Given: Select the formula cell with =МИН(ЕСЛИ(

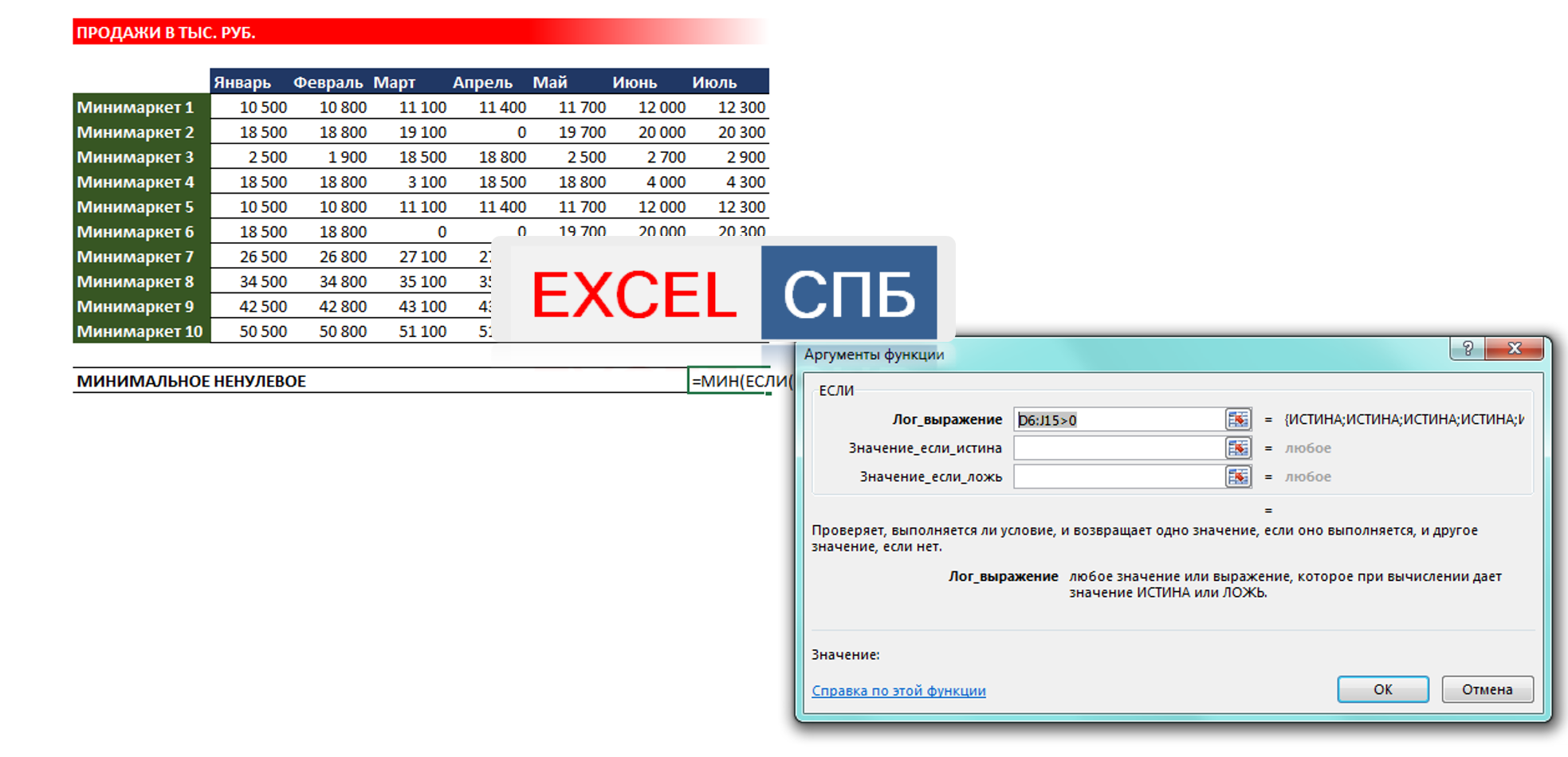Looking at the screenshot, I should tap(728, 381).
